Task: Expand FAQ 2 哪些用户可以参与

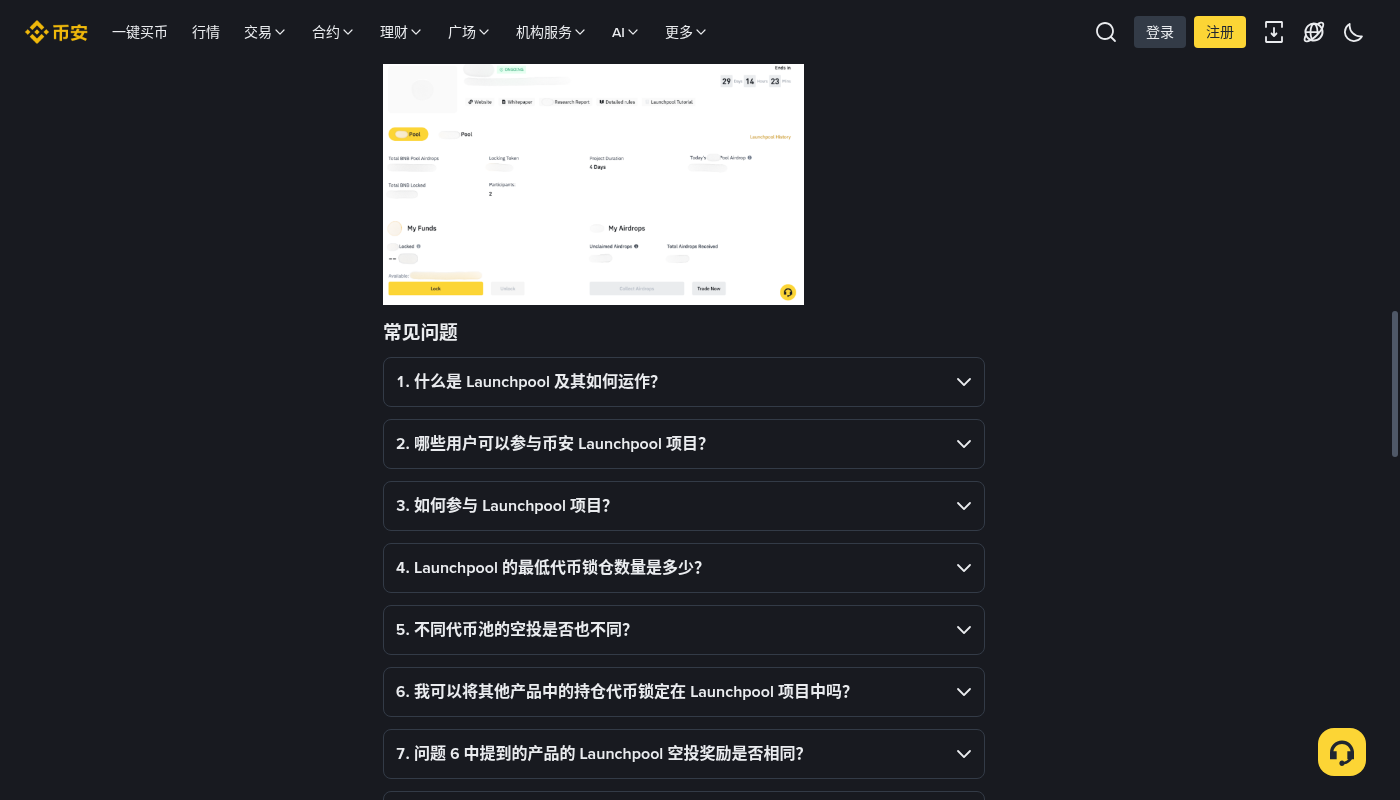Action: (x=684, y=444)
